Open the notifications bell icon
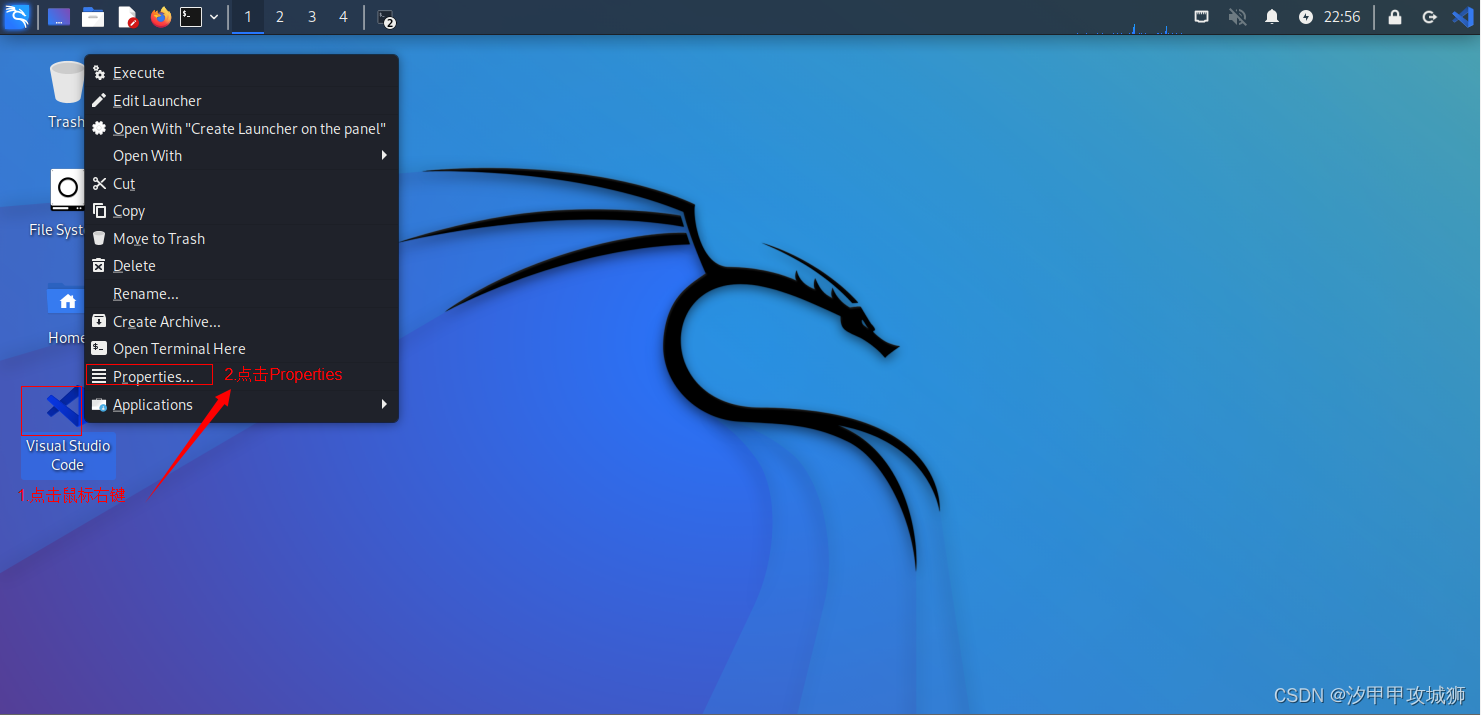 pyautogui.click(x=1272, y=17)
